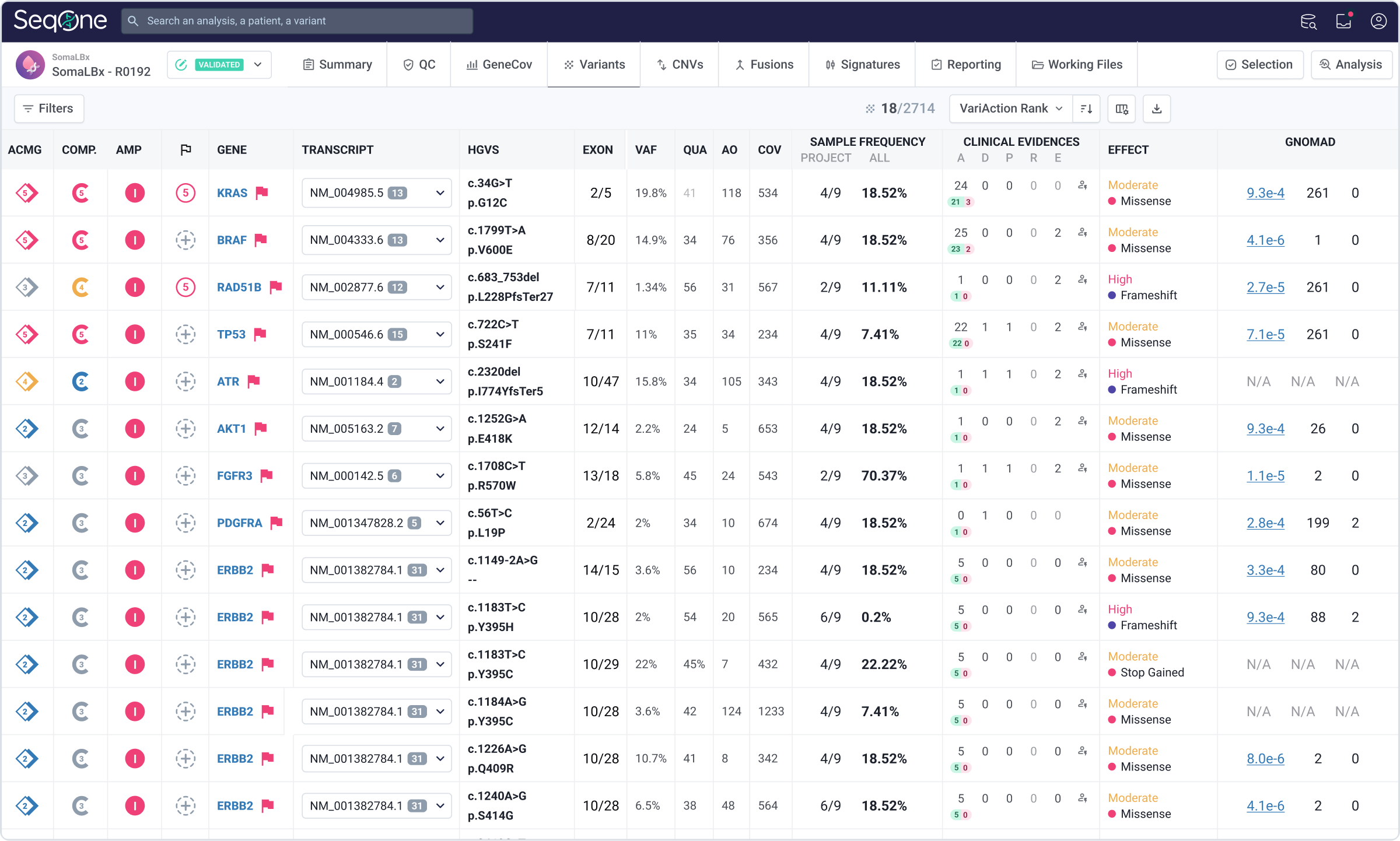Toggle the circled 5 flag in KRAS row
1400x841 pixels.
tap(185, 192)
